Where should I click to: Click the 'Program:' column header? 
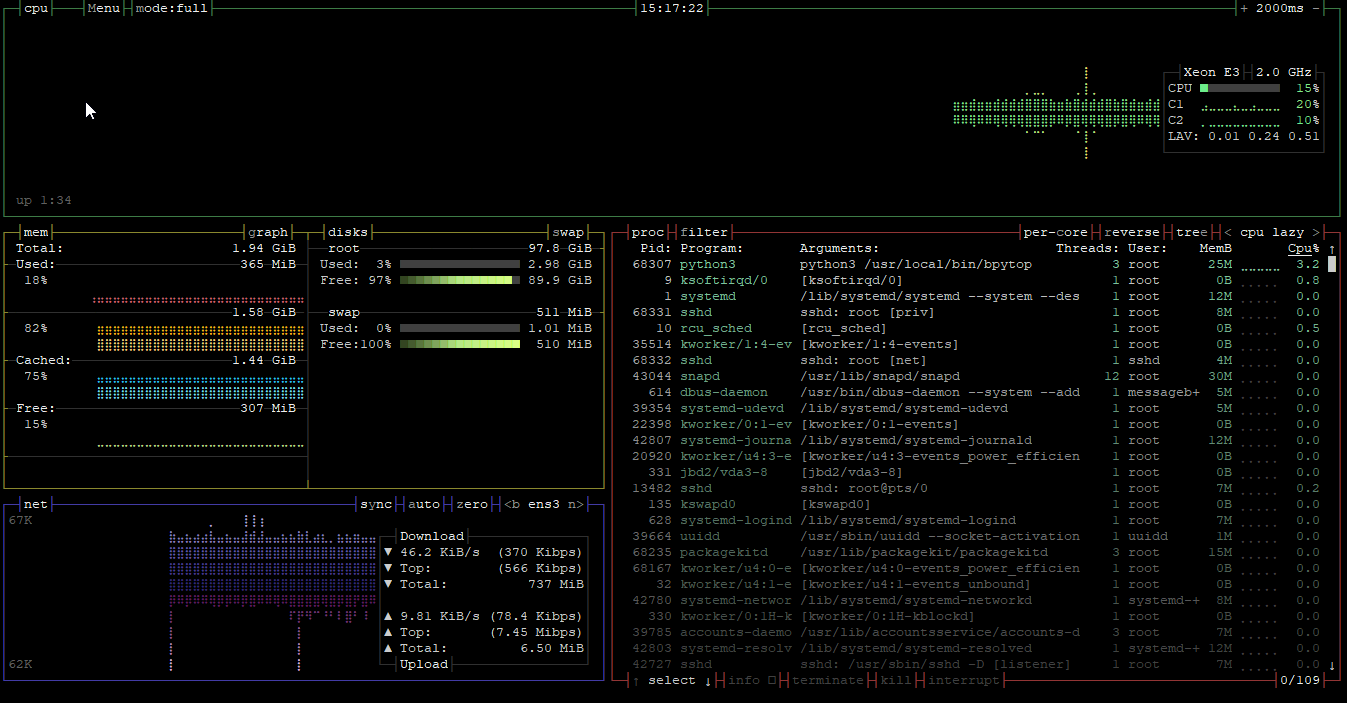712,248
